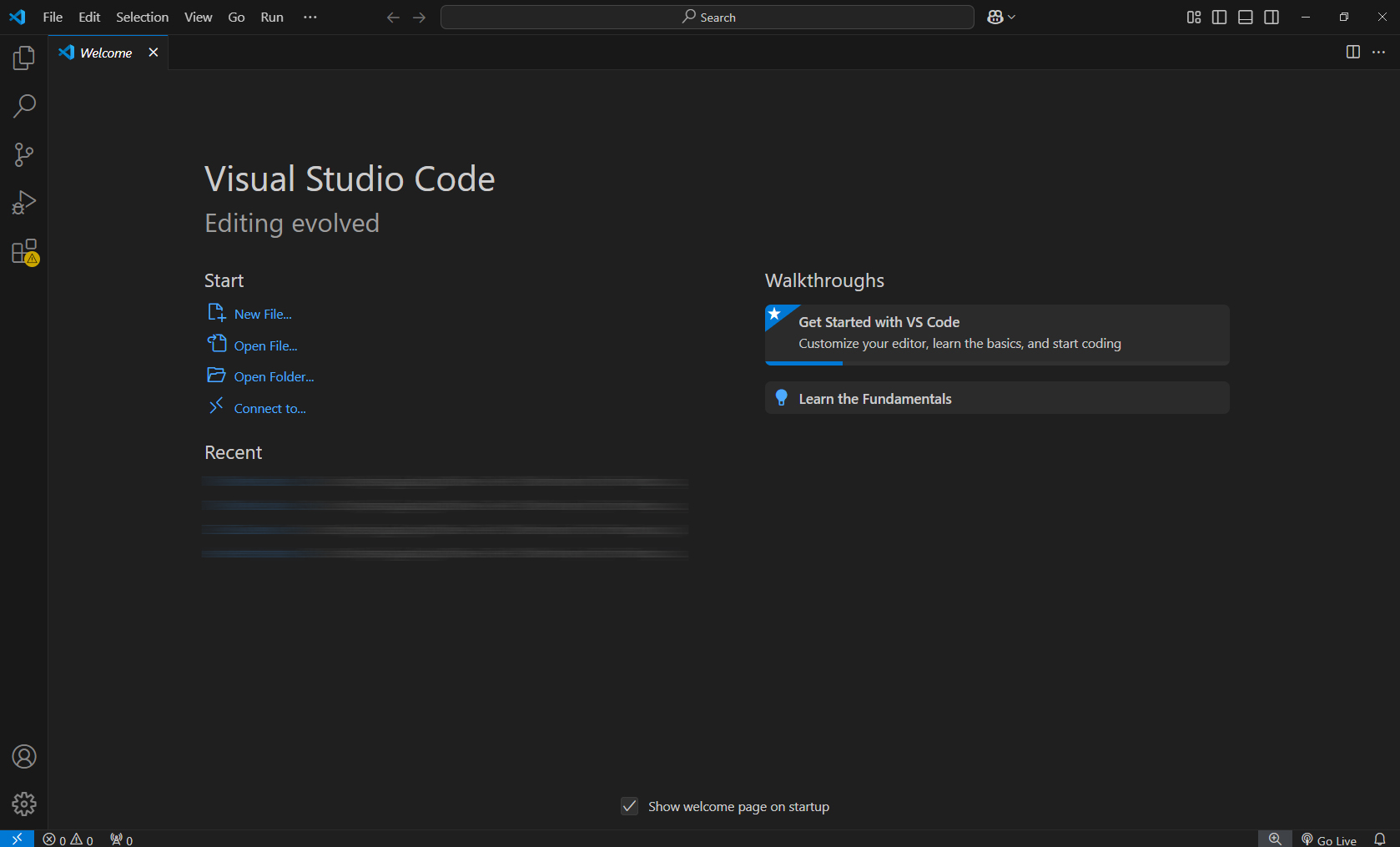Open the Extensions view
1400x847 pixels.
24,251
